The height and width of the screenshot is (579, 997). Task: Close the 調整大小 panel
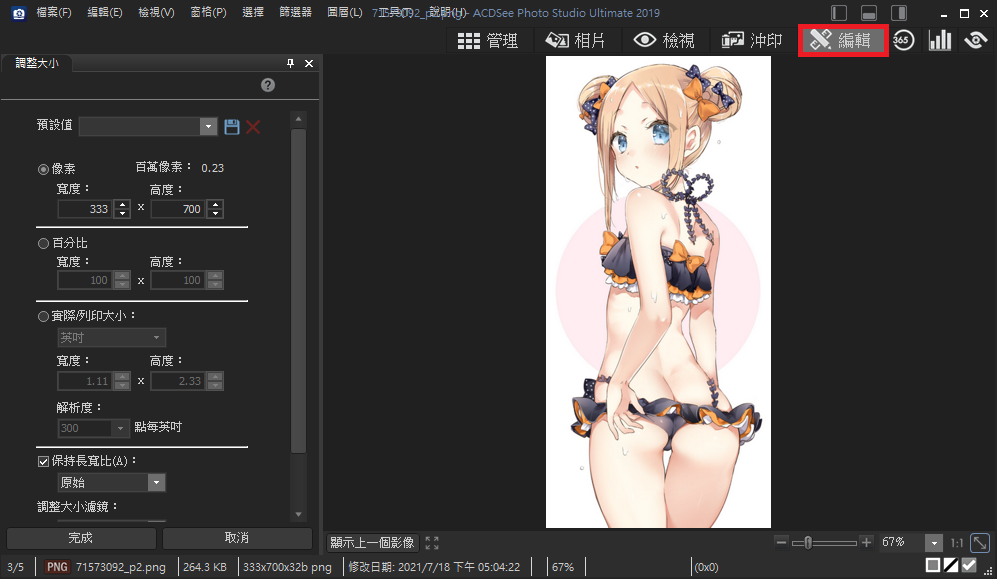tap(309, 63)
